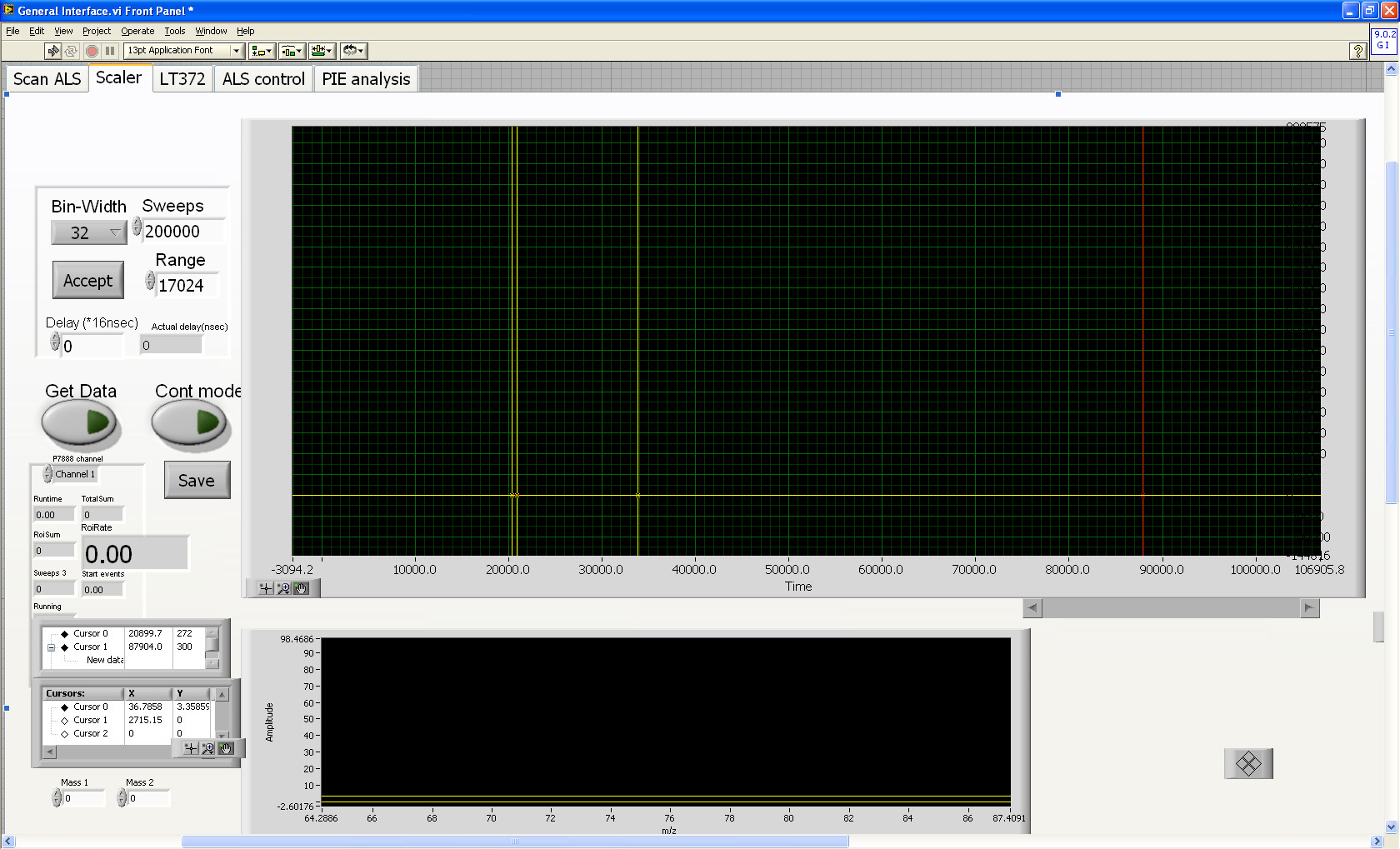Open the Operate menu

(x=137, y=31)
